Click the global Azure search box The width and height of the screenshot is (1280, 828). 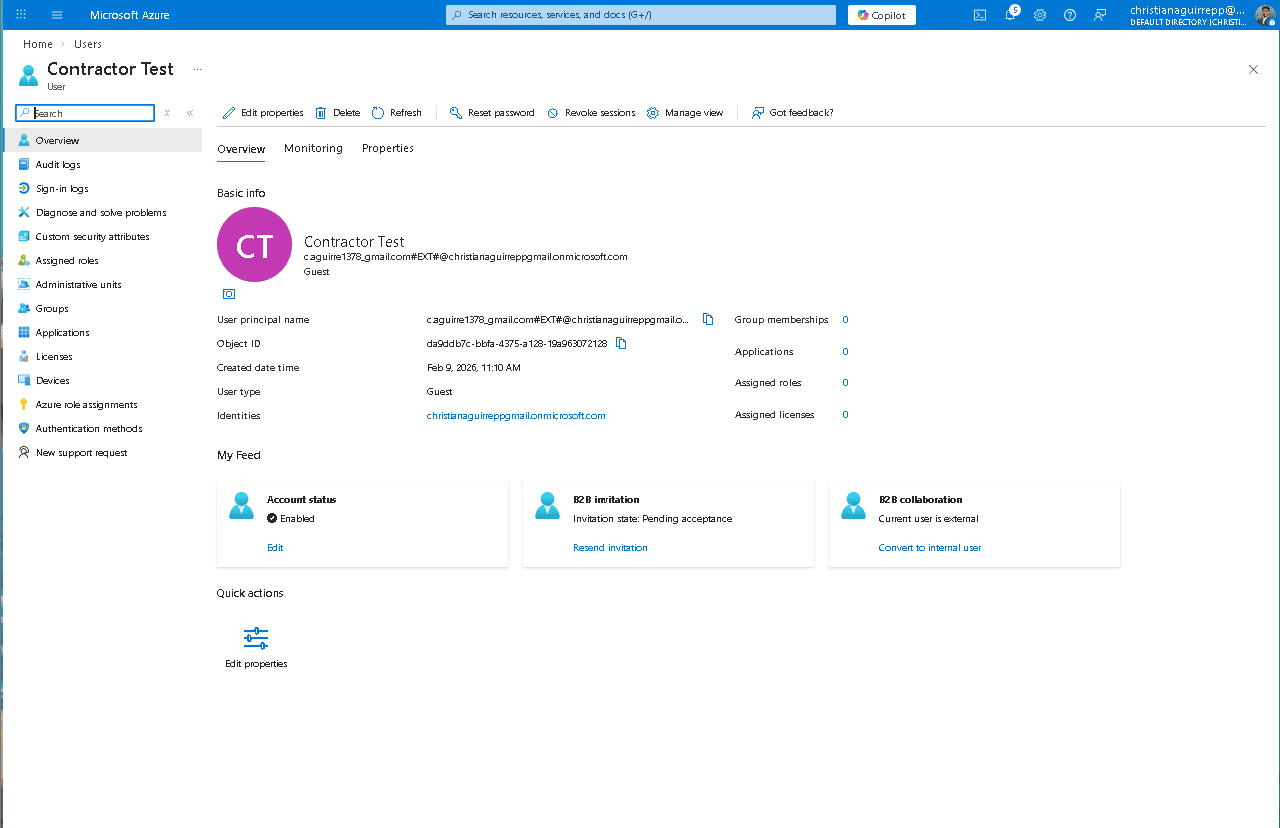pyautogui.click(x=640, y=15)
